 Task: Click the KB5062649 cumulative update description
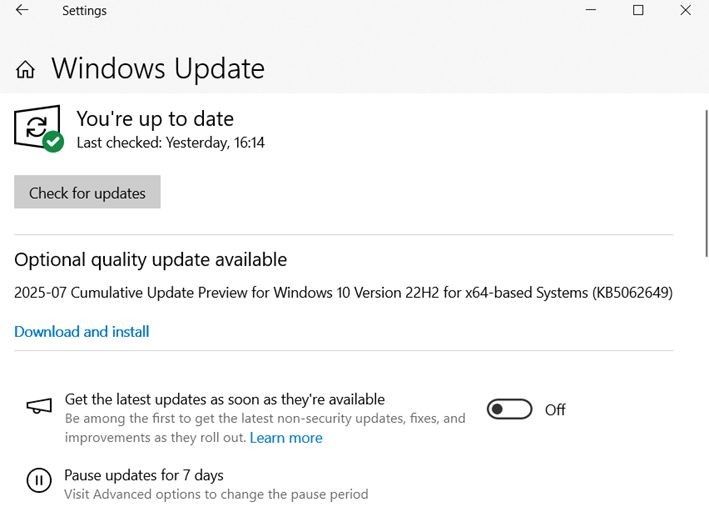coord(343,293)
